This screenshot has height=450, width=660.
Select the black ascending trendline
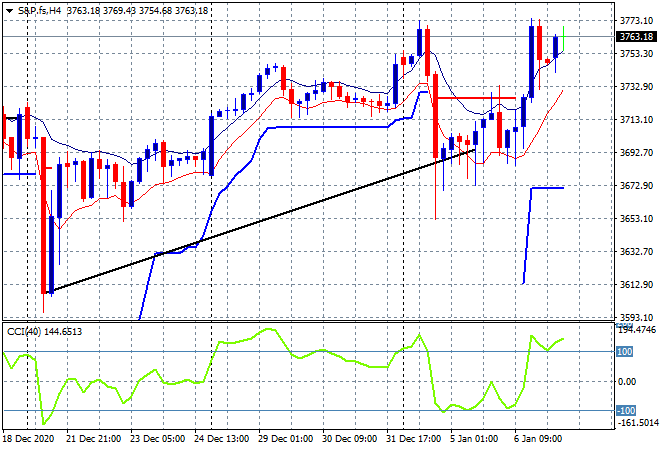click(261, 221)
